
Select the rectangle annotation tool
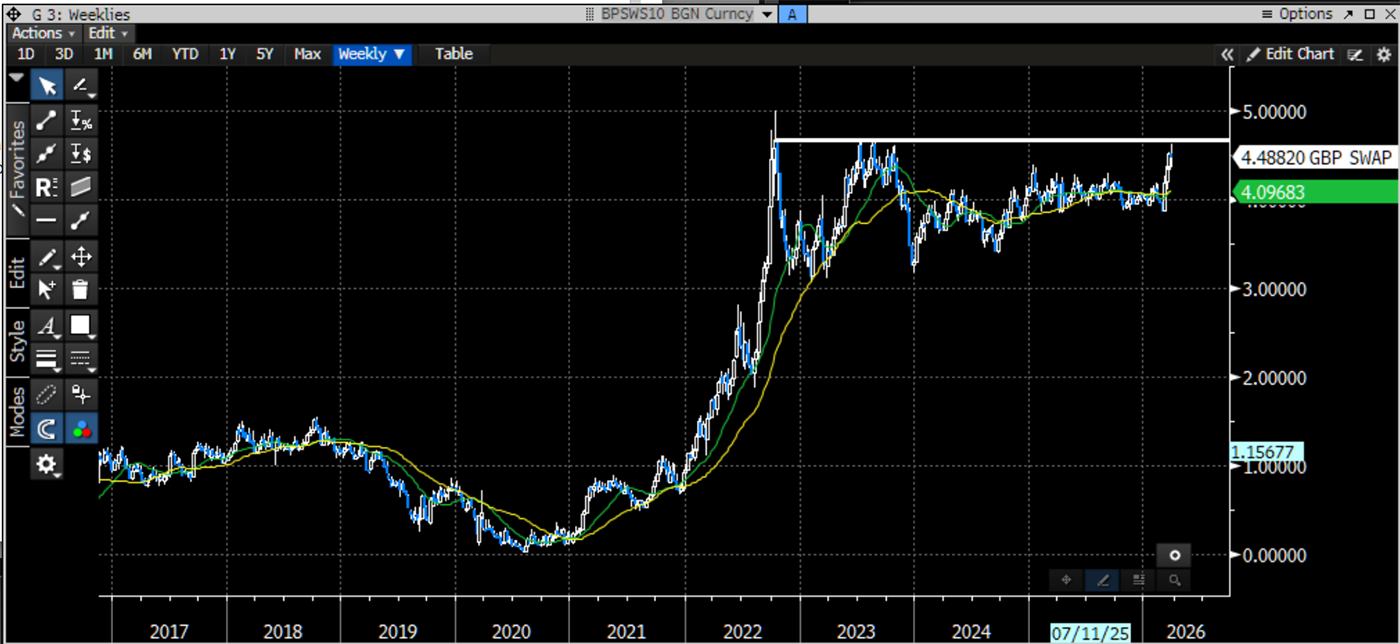click(x=81, y=324)
